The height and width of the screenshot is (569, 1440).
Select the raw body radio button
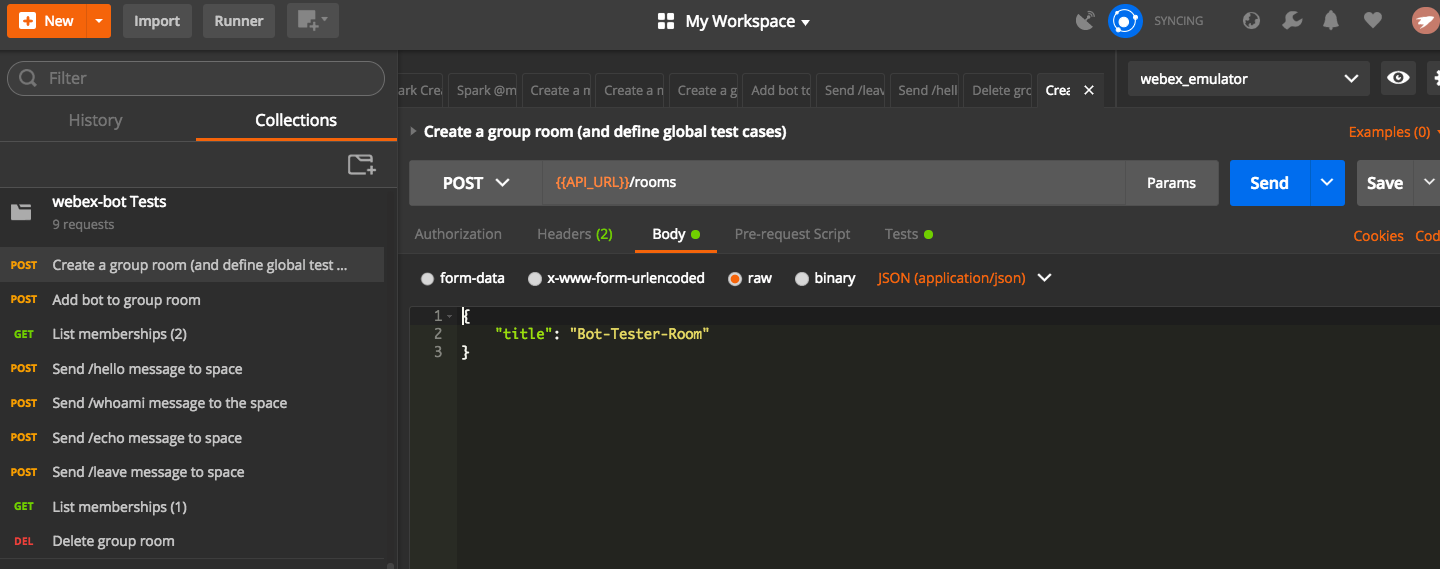(735, 279)
